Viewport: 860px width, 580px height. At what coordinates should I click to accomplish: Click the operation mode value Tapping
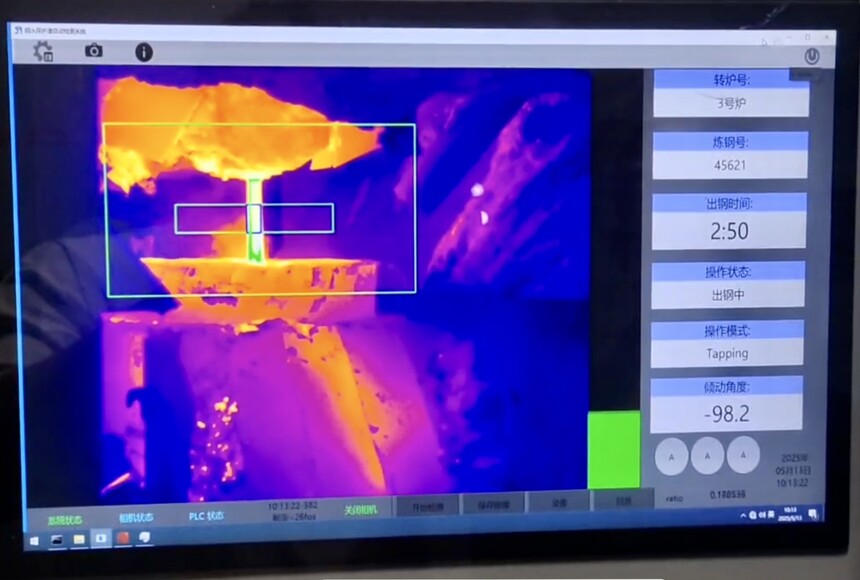coord(727,353)
